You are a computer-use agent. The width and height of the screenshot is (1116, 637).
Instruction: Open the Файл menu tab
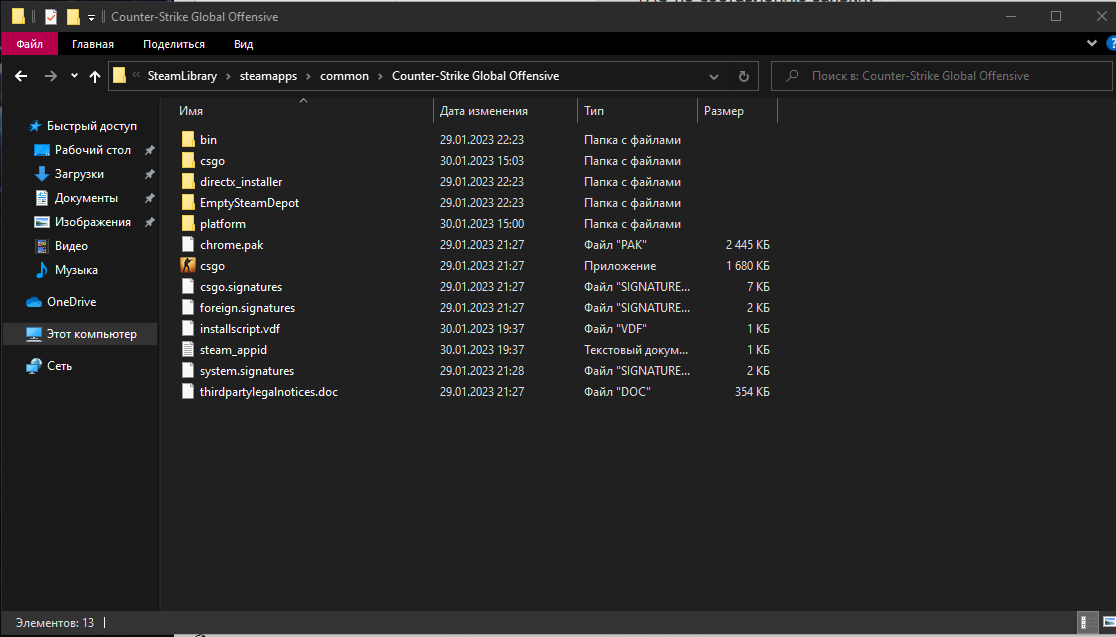click(29, 43)
